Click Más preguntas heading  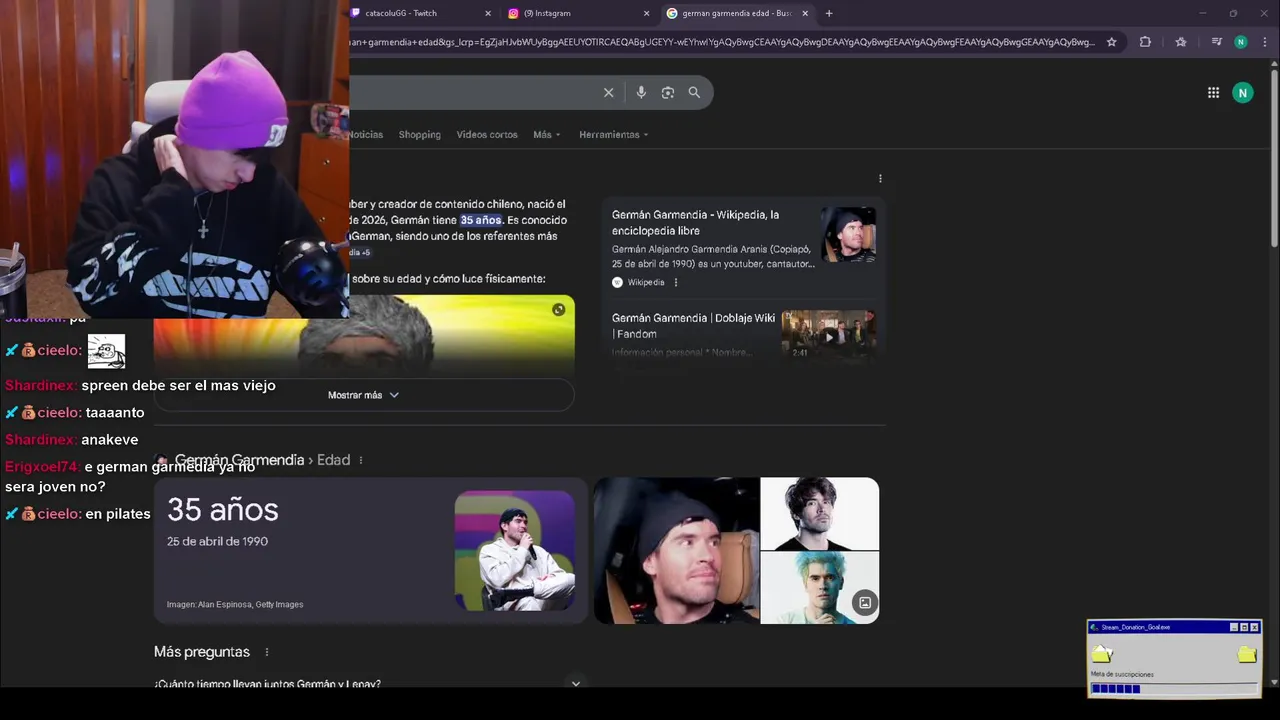pos(202,652)
